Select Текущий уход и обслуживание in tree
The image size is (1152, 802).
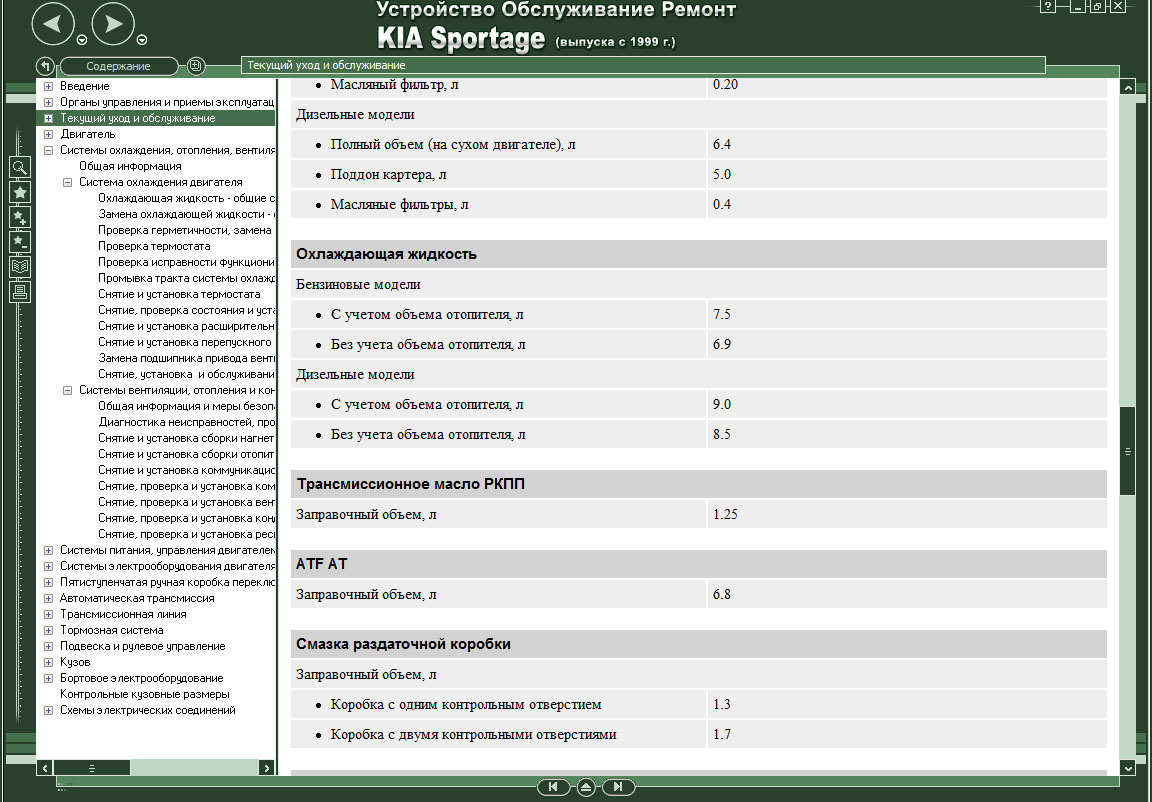point(137,118)
